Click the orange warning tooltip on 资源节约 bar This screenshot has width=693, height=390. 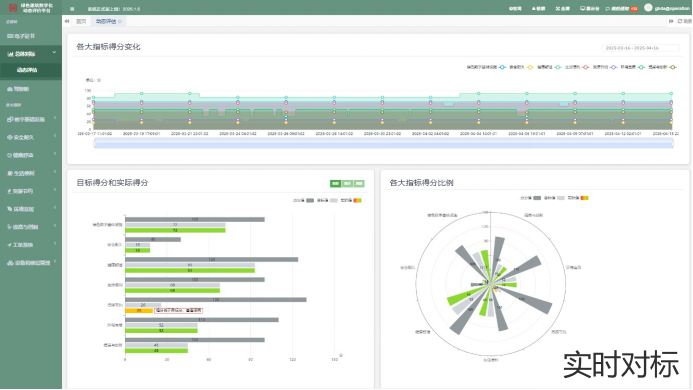(179, 310)
